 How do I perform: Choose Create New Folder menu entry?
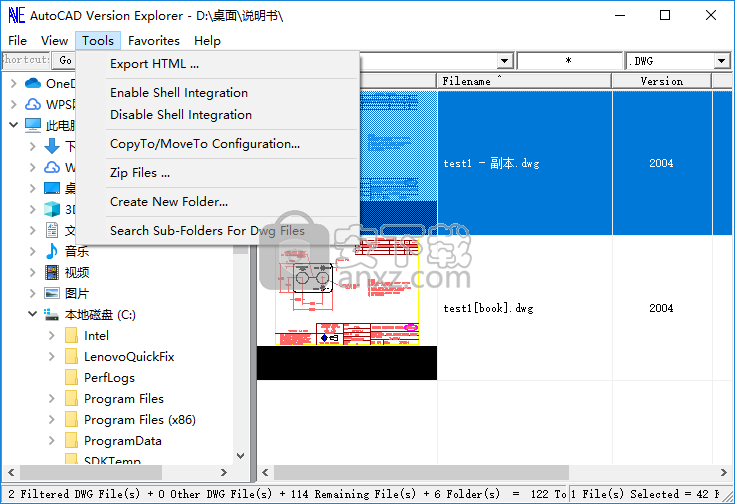coord(218,202)
